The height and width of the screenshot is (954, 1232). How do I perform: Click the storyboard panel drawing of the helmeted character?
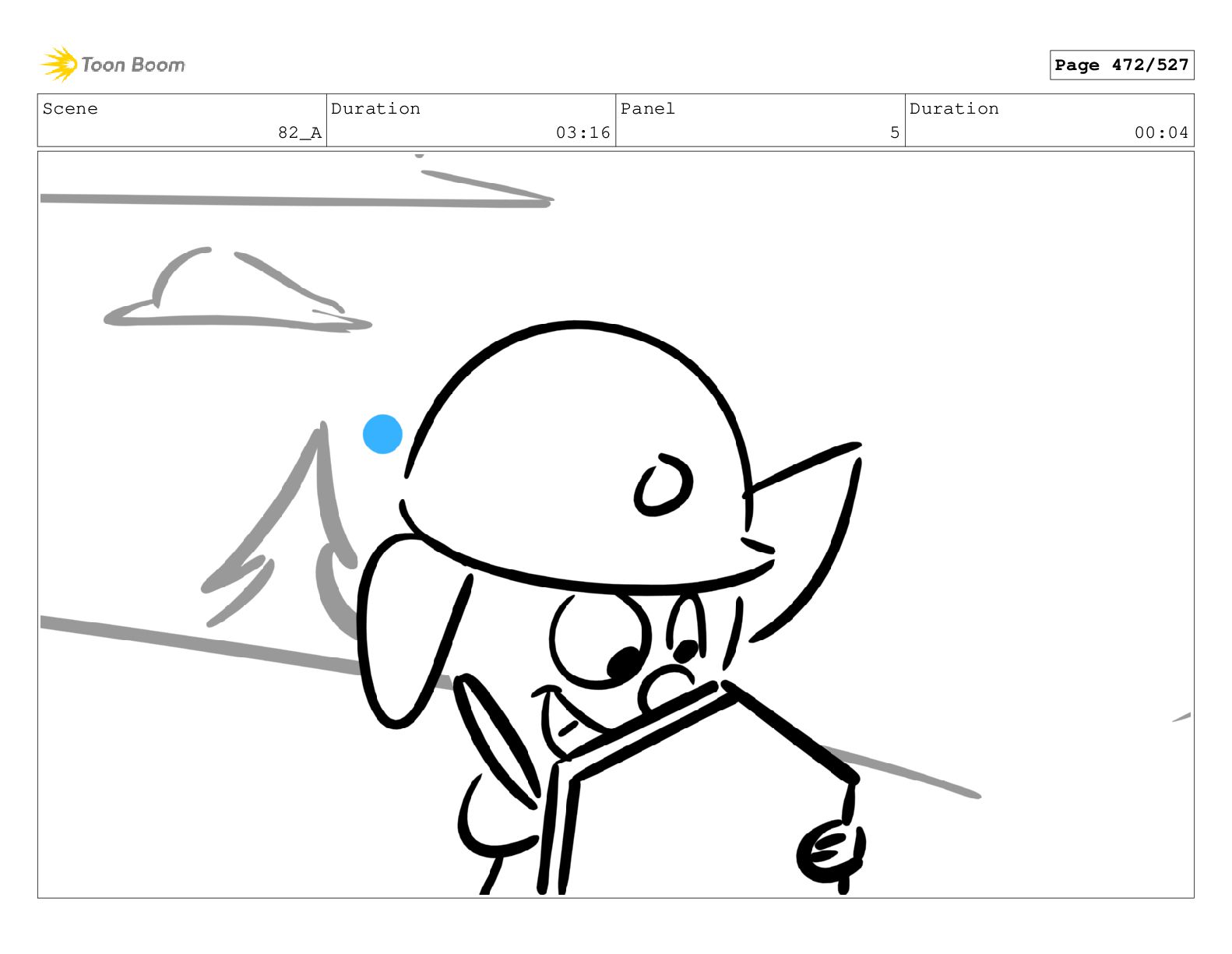point(615,524)
